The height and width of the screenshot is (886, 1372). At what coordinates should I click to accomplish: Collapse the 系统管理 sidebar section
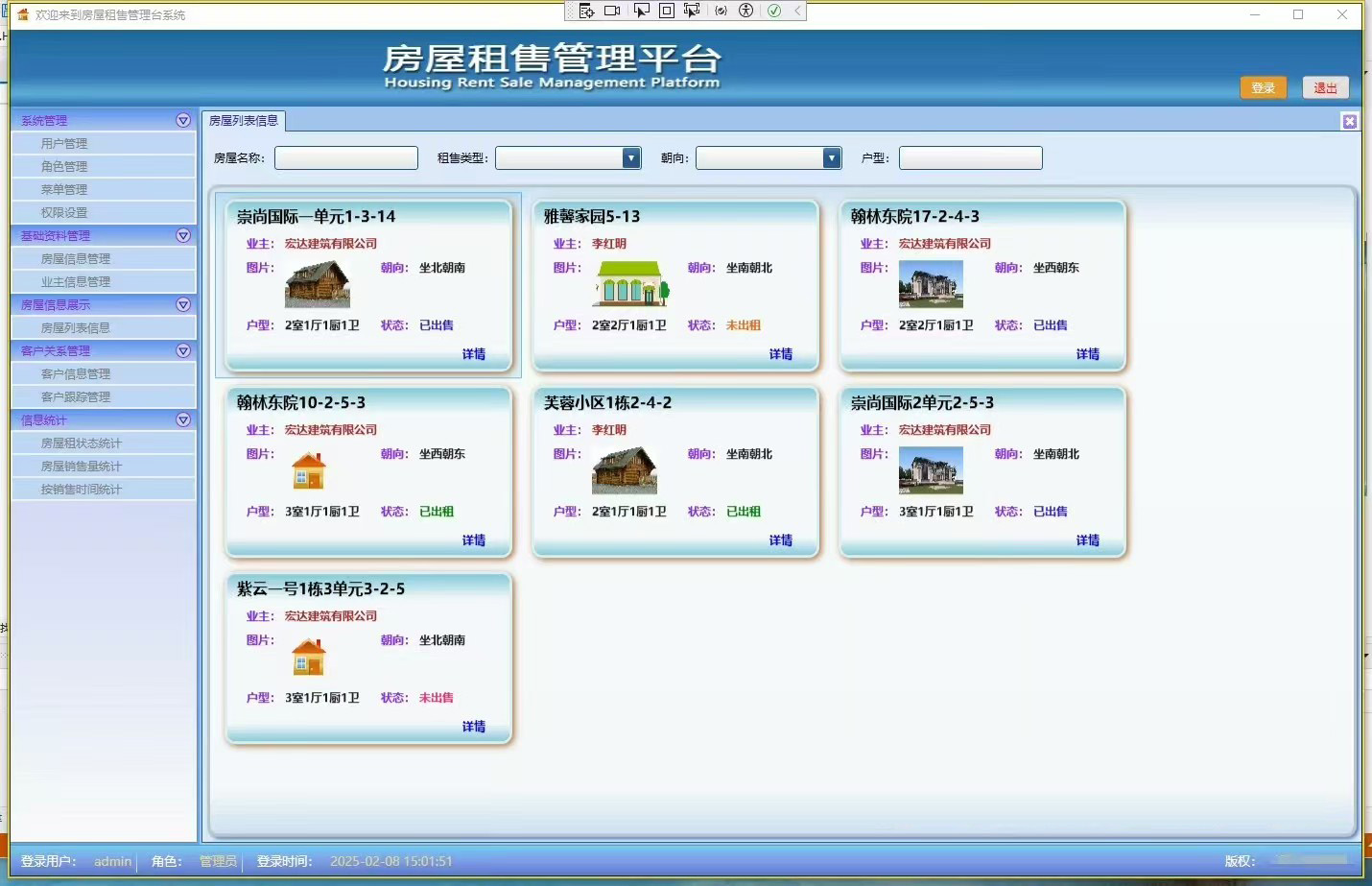pyautogui.click(x=183, y=121)
